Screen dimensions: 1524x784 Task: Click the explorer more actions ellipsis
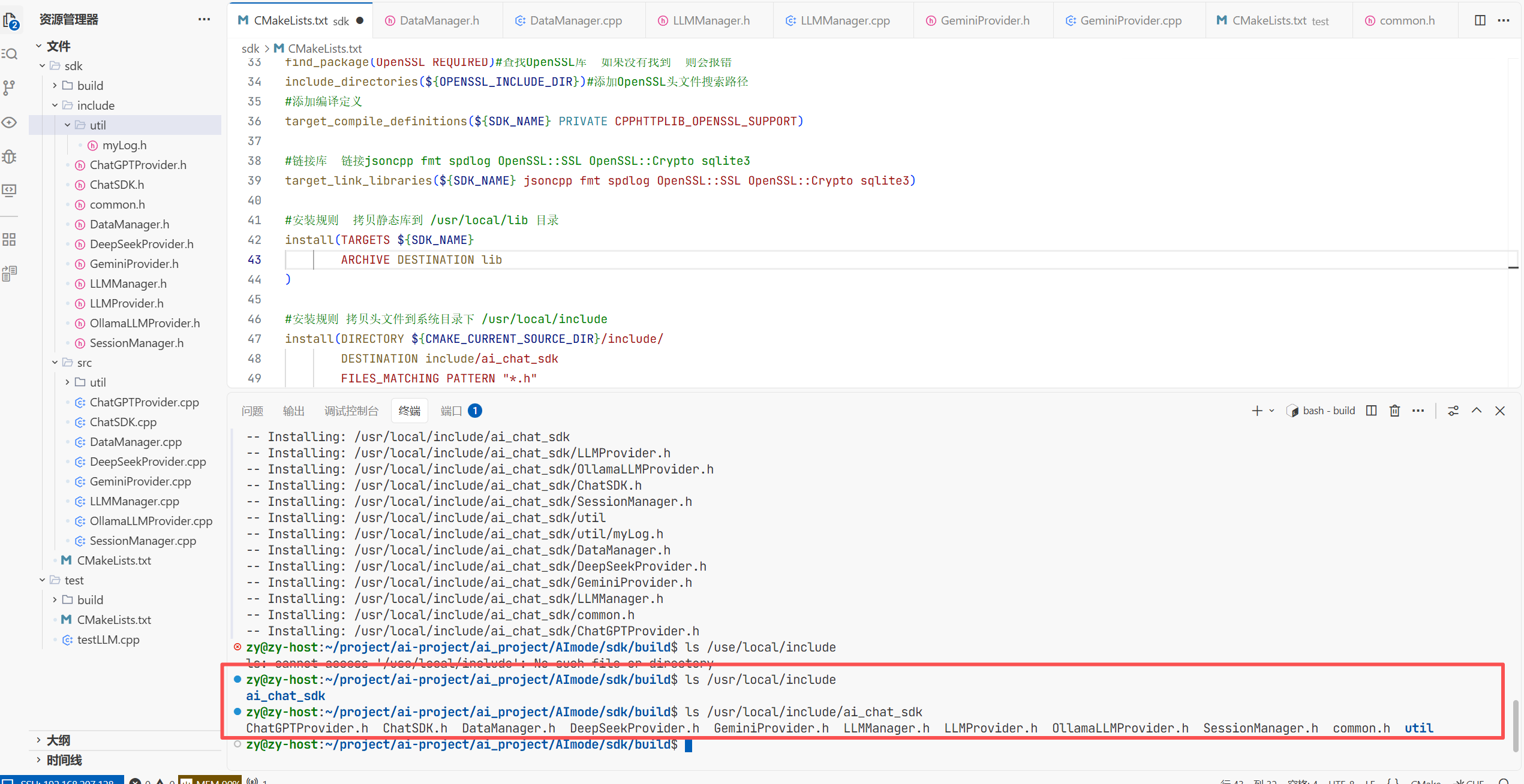click(204, 19)
